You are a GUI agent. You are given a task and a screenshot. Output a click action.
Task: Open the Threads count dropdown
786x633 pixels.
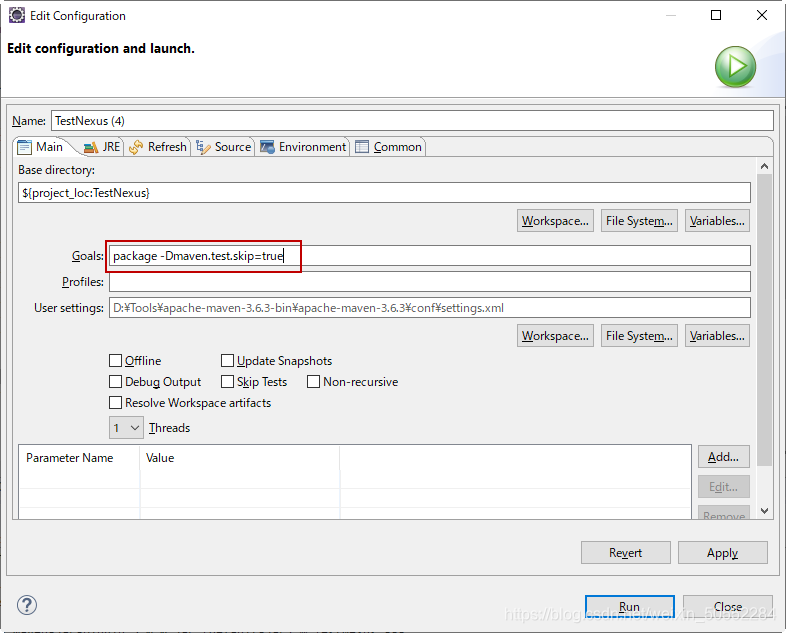click(126, 428)
